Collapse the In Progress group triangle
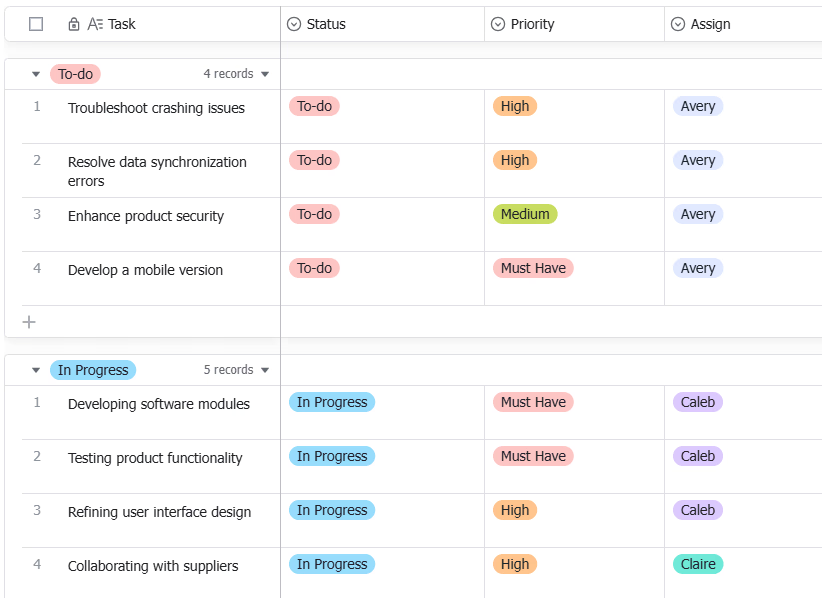The height and width of the screenshot is (598, 822). click(36, 371)
